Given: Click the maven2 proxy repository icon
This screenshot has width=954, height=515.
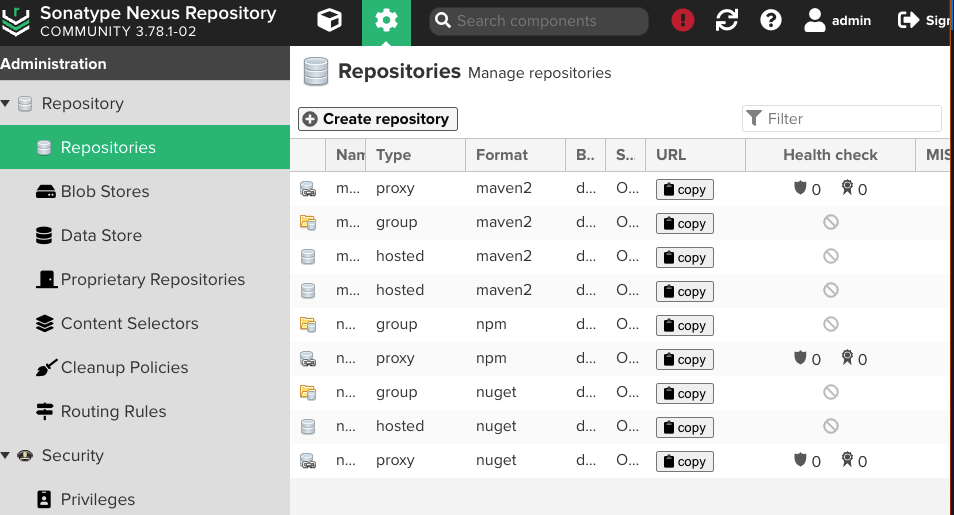Looking at the screenshot, I should point(308,189).
